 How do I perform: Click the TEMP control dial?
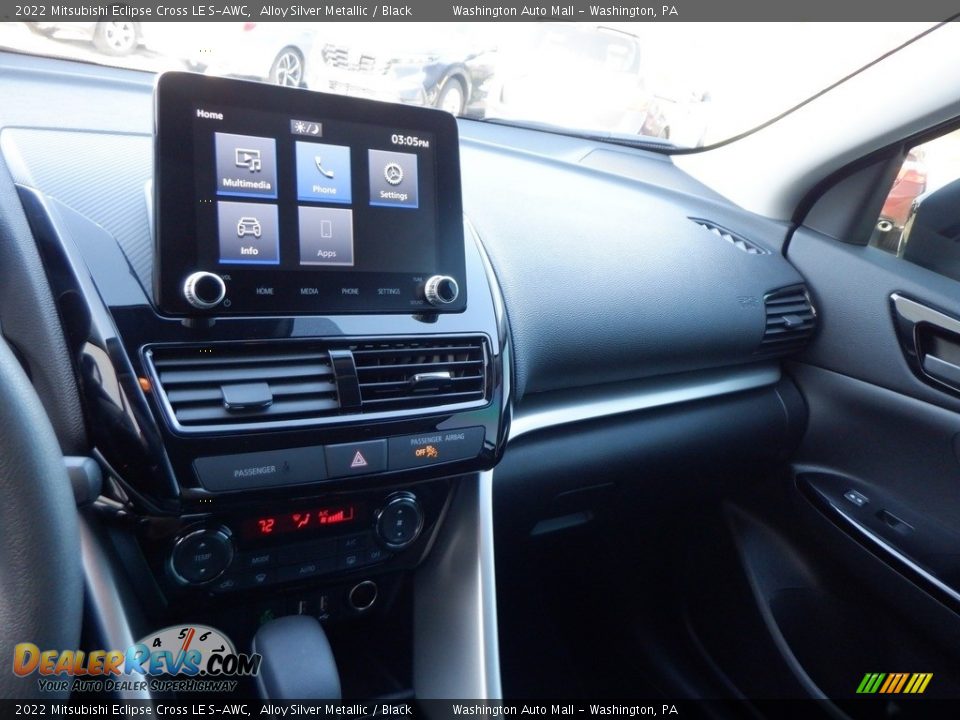coord(202,556)
